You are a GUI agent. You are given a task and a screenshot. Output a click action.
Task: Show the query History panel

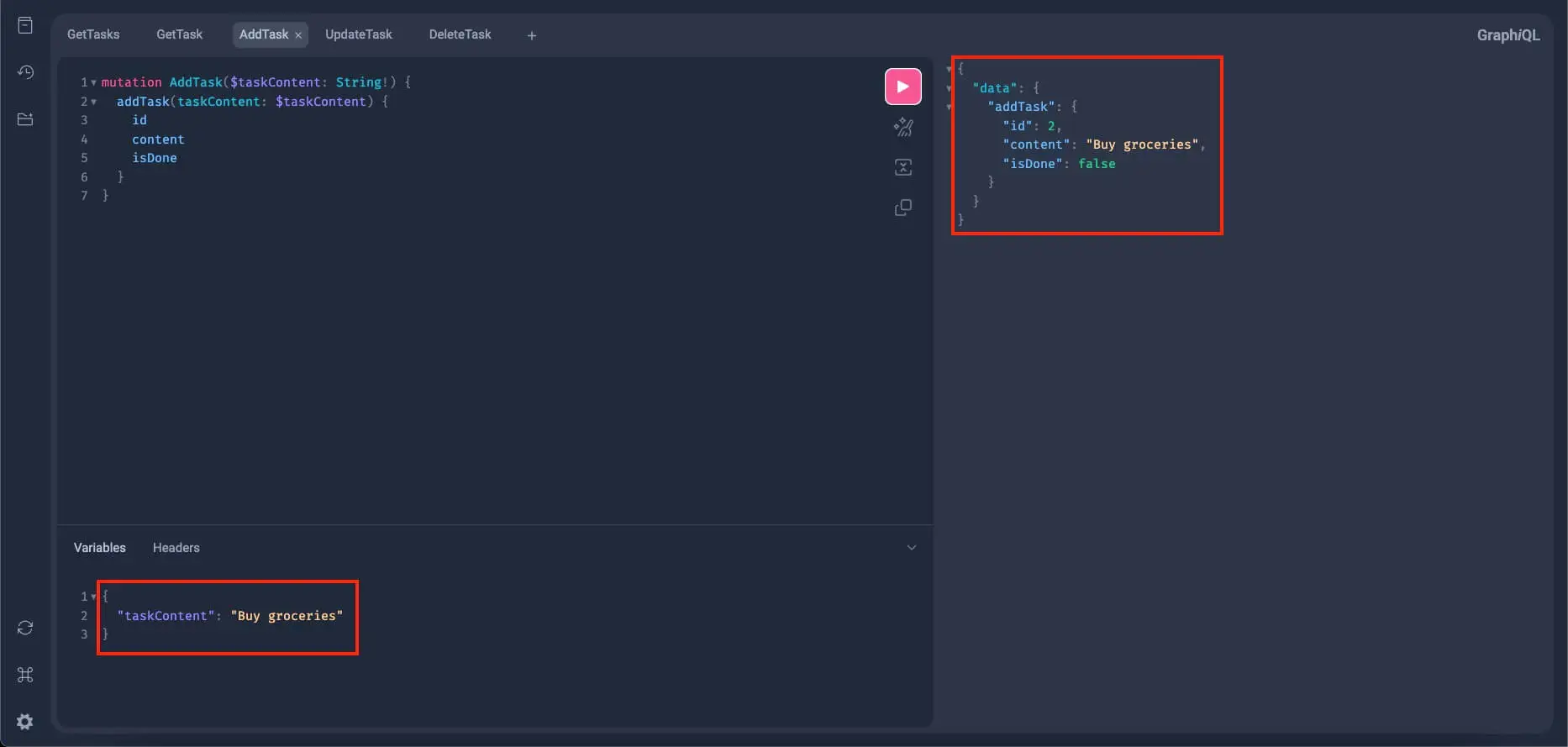point(25,72)
